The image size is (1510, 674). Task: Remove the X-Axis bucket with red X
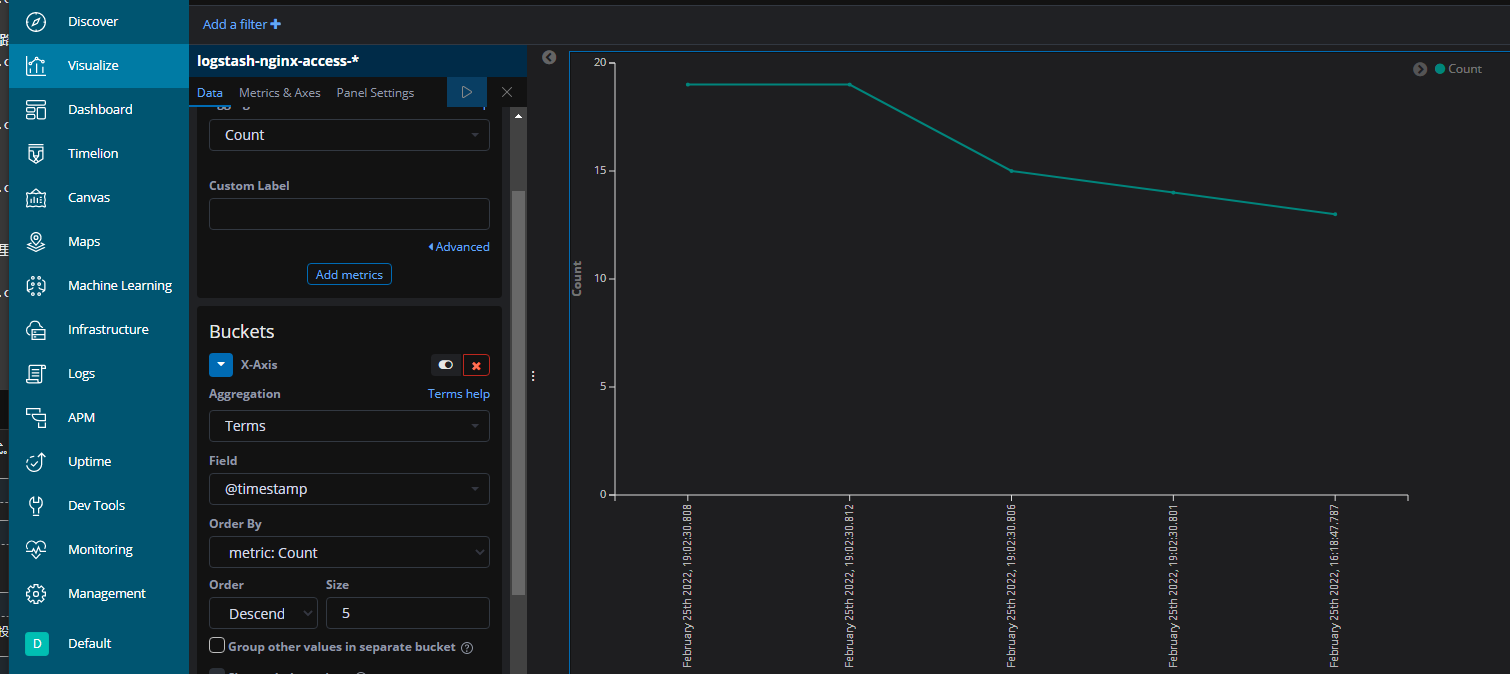coord(476,365)
